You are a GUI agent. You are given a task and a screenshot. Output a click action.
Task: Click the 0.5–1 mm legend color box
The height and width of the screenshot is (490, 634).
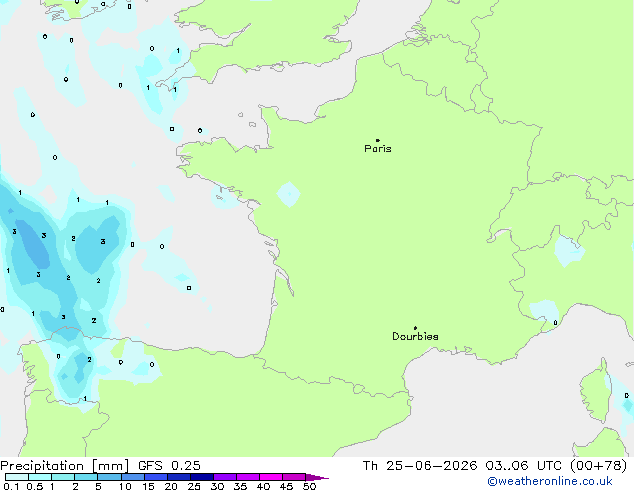click(40, 477)
